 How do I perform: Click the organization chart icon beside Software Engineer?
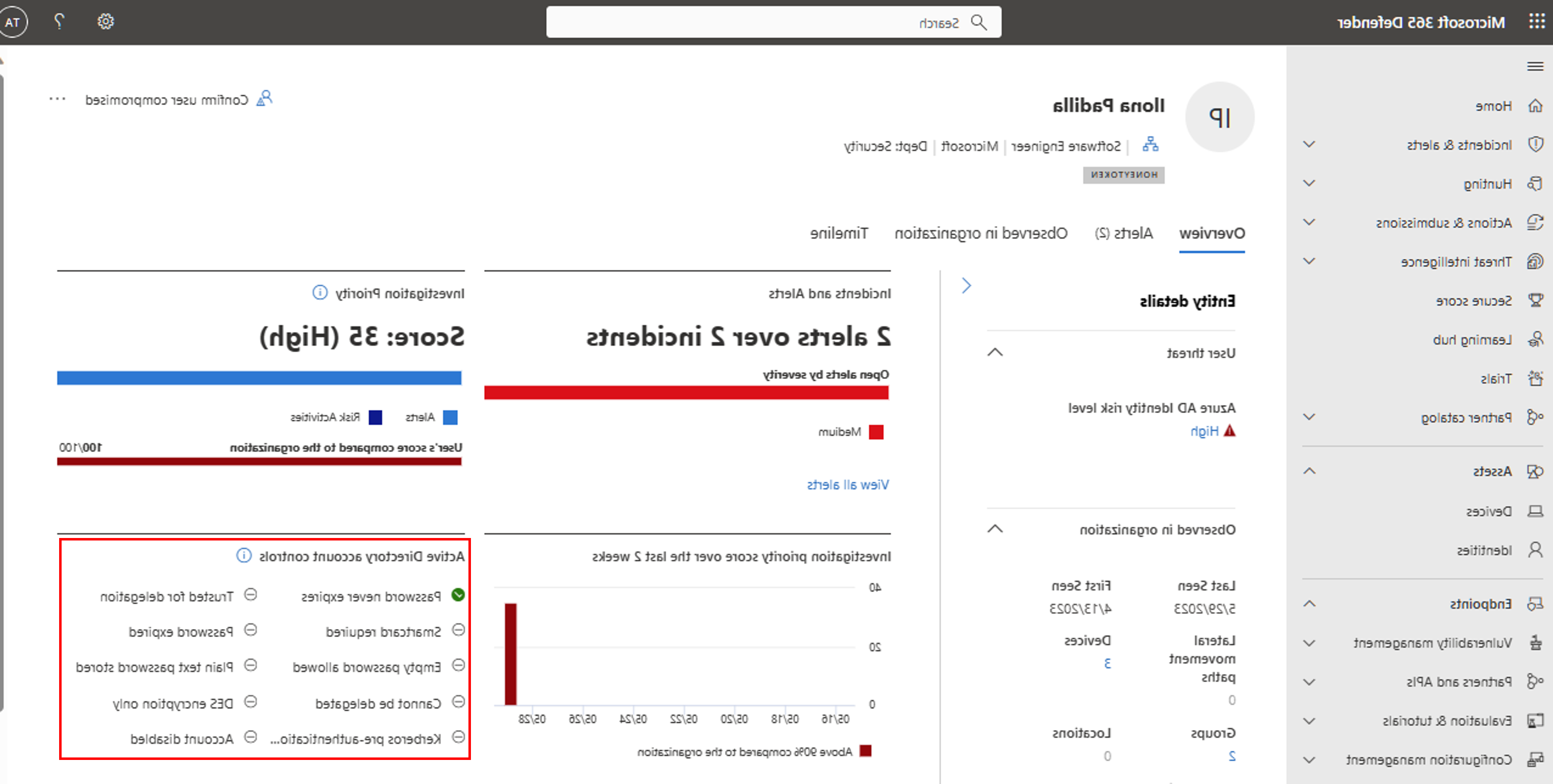point(1150,145)
